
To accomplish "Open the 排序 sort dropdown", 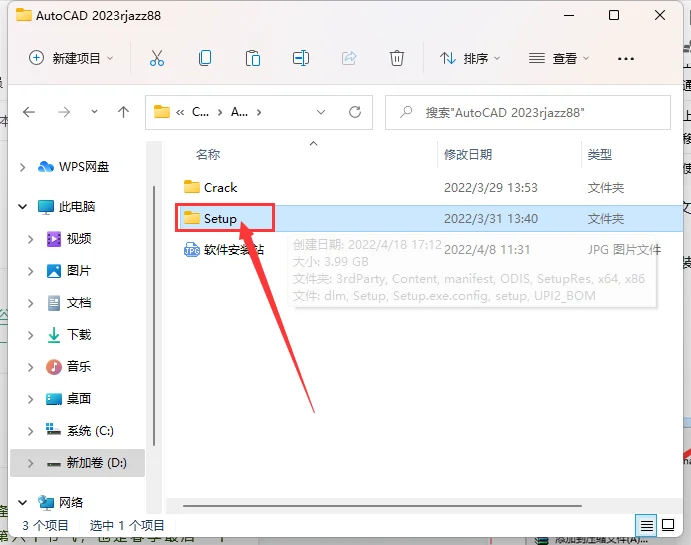I will (470, 58).
